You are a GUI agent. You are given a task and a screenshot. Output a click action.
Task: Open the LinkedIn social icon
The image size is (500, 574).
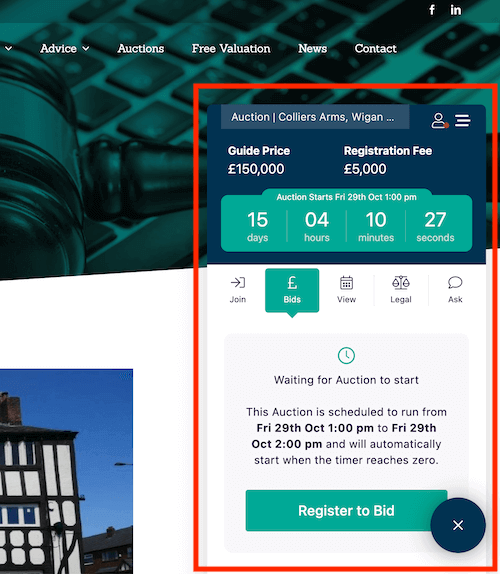point(455,10)
